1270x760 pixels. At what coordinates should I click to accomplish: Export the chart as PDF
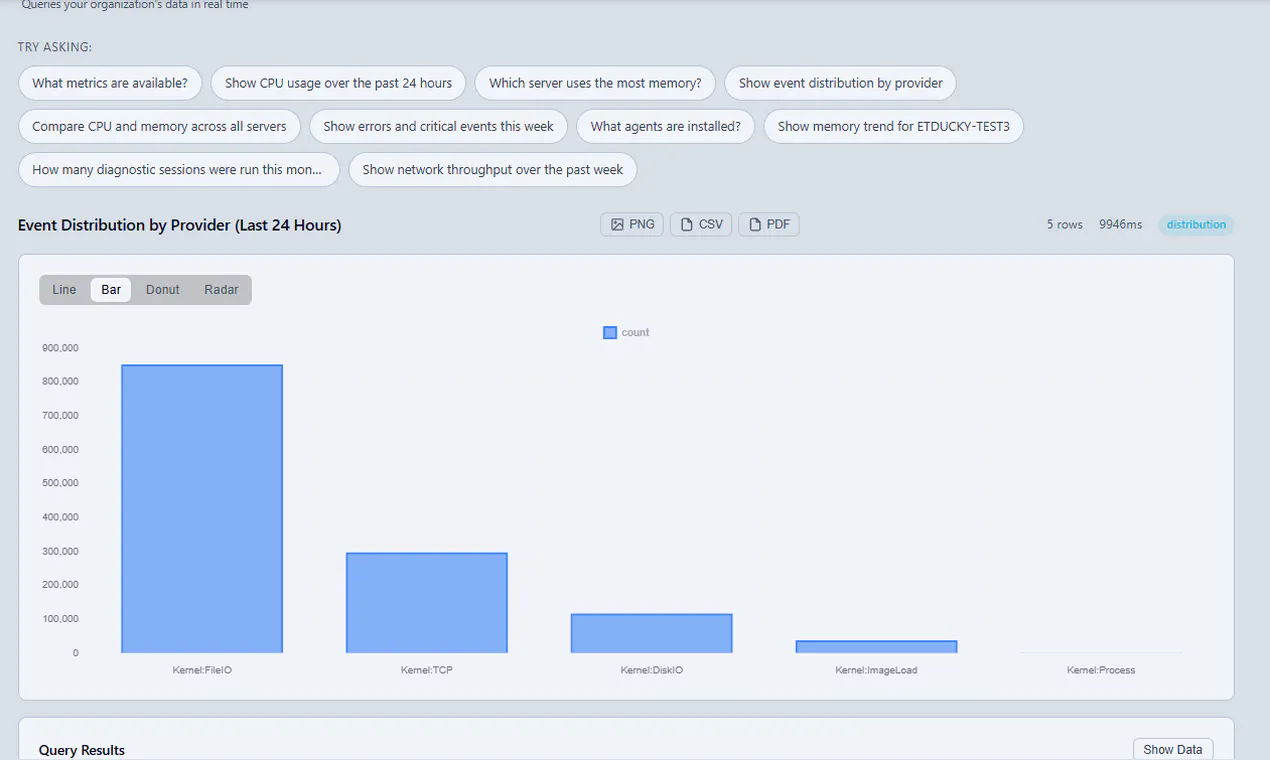(769, 224)
